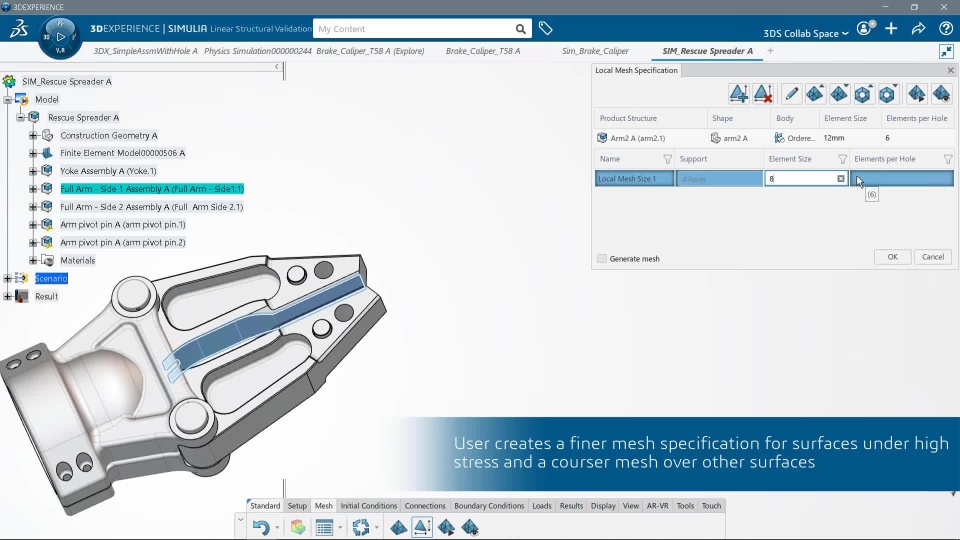Click the tetrahedron mesh icon in bottom toolbar
This screenshot has height=540, width=960.
[399, 527]
